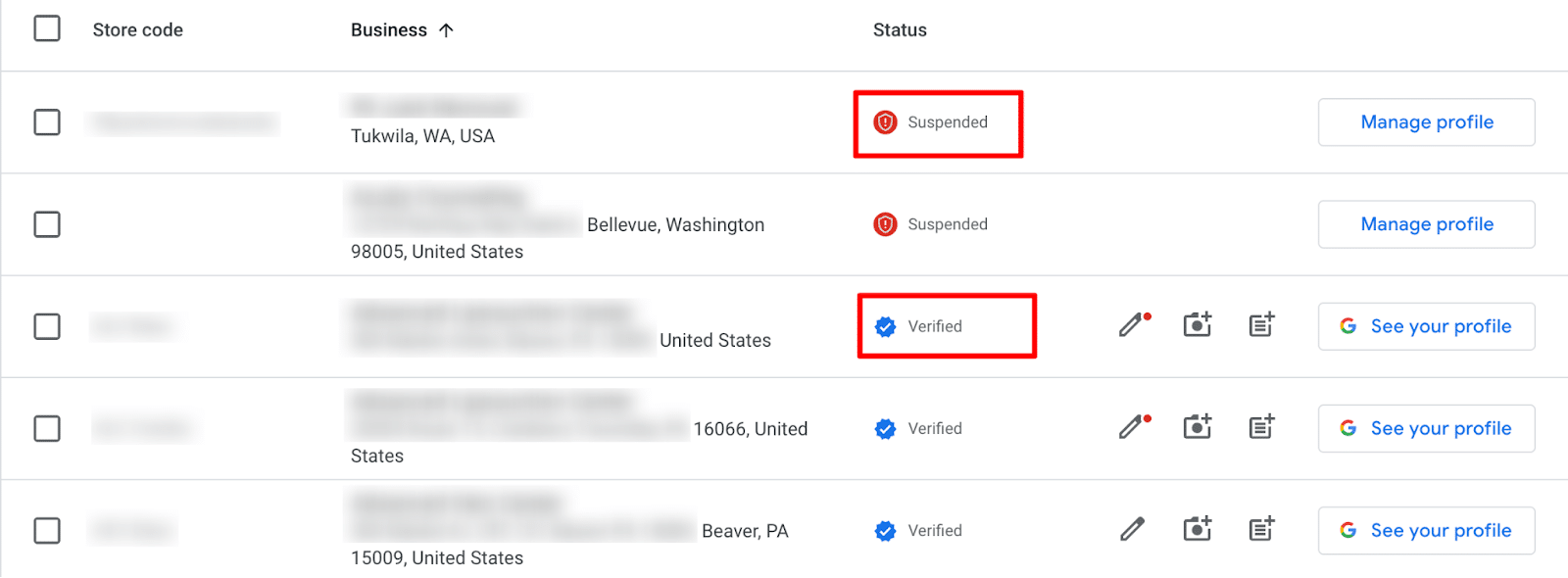1568x578 pixels.
Task: Select the edit pencil with red notification dot
Action: click(x=1132, y=324)
